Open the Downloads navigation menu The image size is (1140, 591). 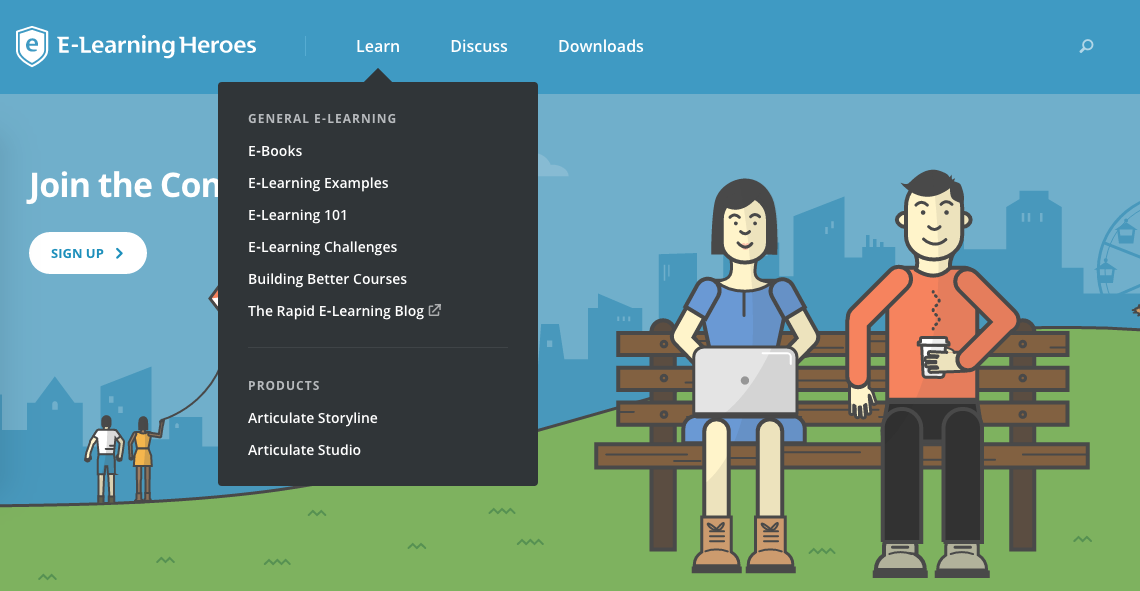pos(600,46)
